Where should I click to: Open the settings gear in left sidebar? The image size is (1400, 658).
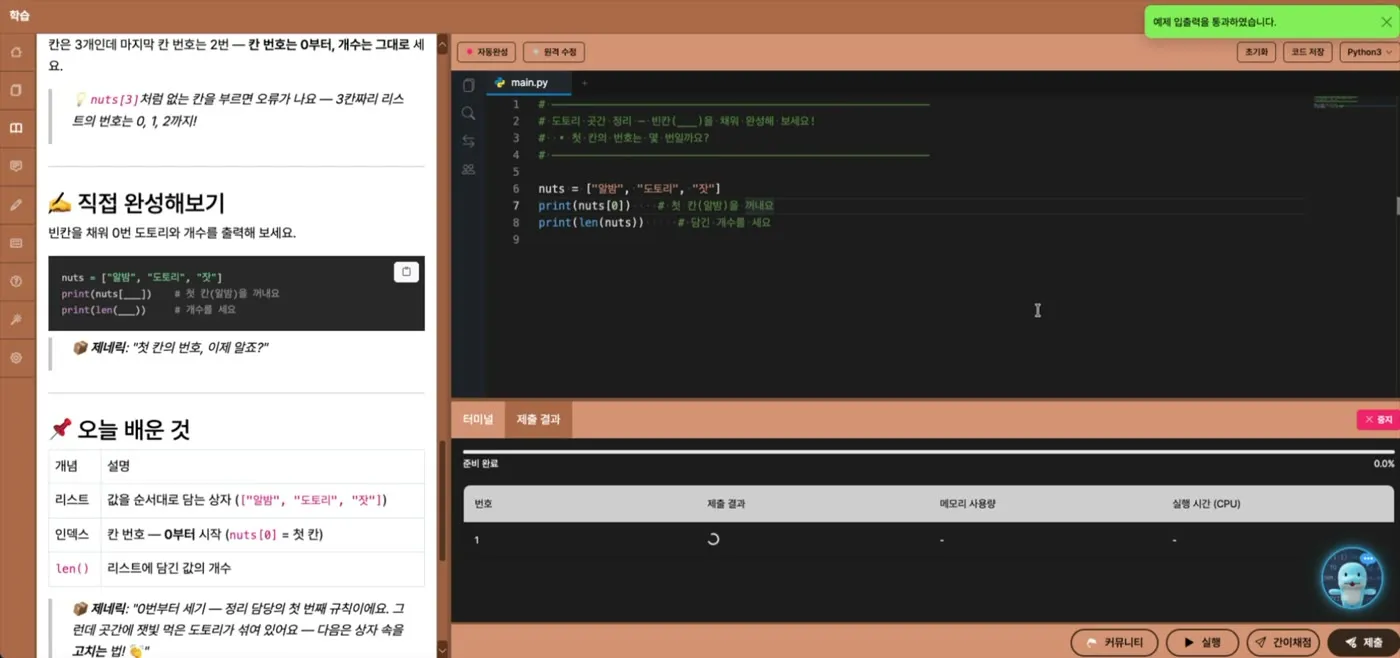(x=16, y=357)
